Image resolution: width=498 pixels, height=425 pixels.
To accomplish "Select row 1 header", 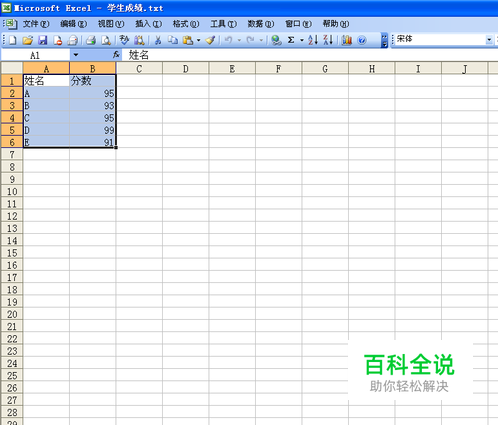I will coord(12,81).
